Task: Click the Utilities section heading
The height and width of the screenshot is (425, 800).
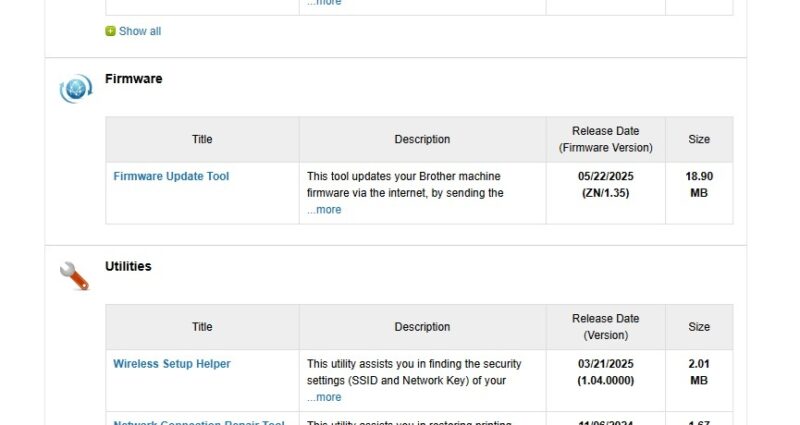Action: point(128,266)
